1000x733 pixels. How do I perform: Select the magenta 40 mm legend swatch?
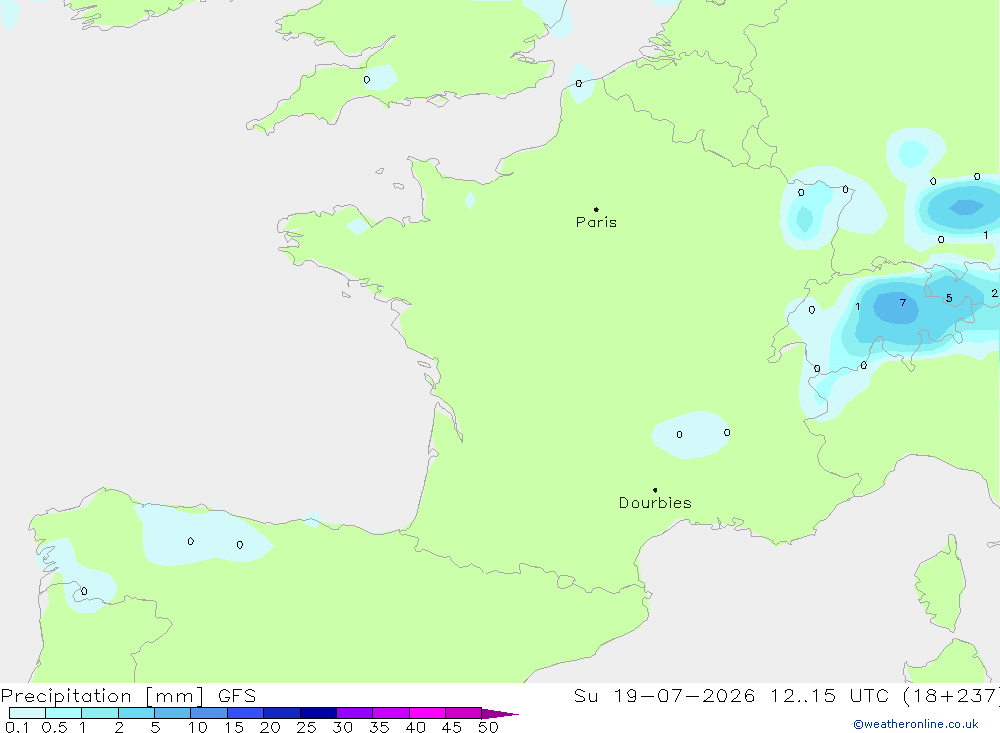click(427, 713)
